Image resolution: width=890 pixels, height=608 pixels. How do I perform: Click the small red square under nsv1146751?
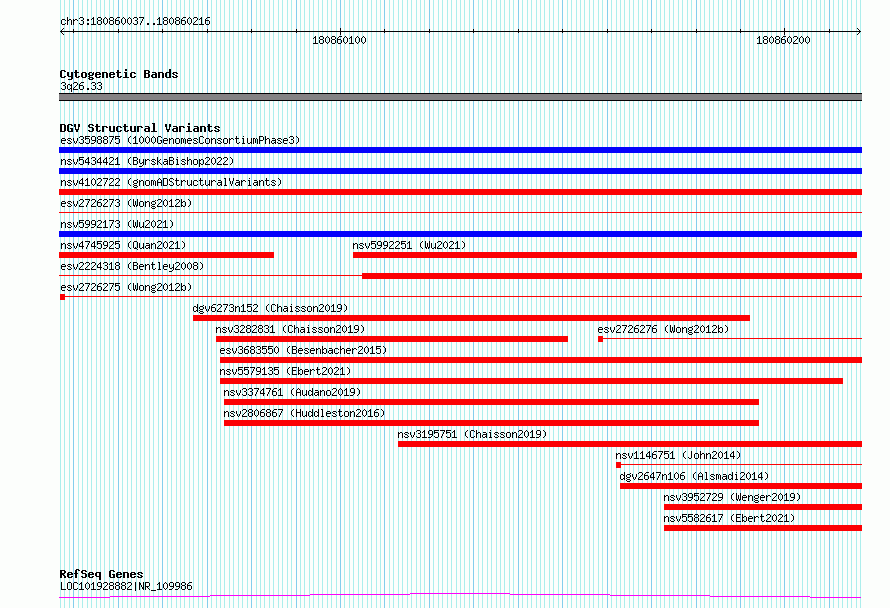[619, 465]
